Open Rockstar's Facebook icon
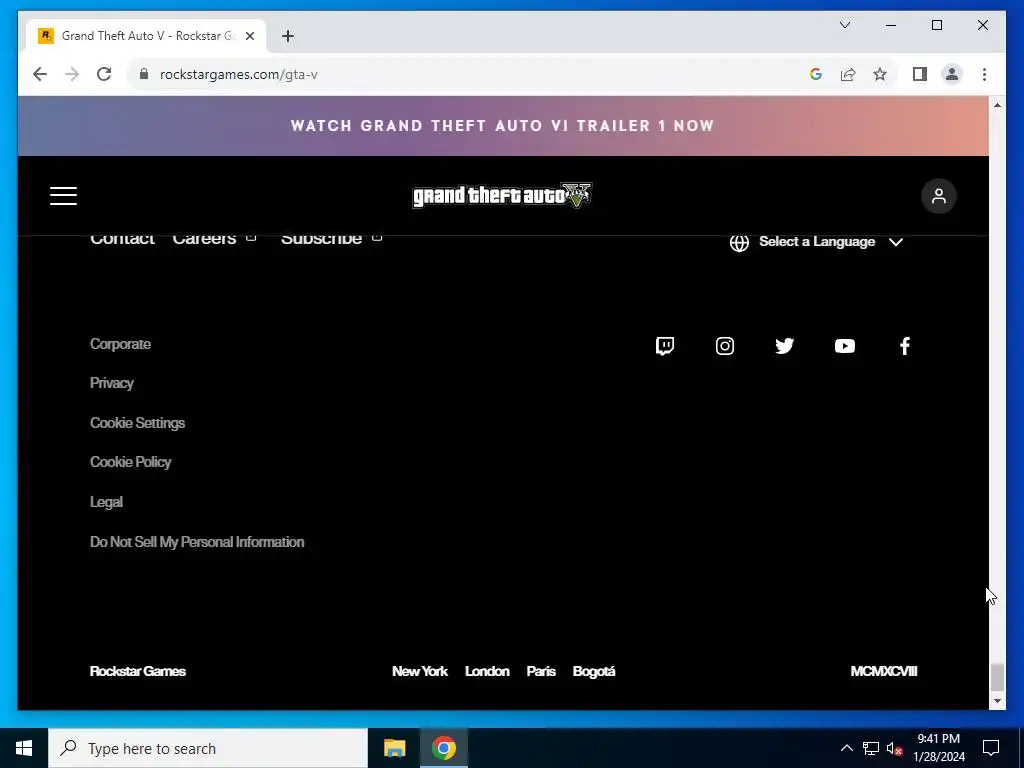The image size is (1024, 768). coord(904,346)
